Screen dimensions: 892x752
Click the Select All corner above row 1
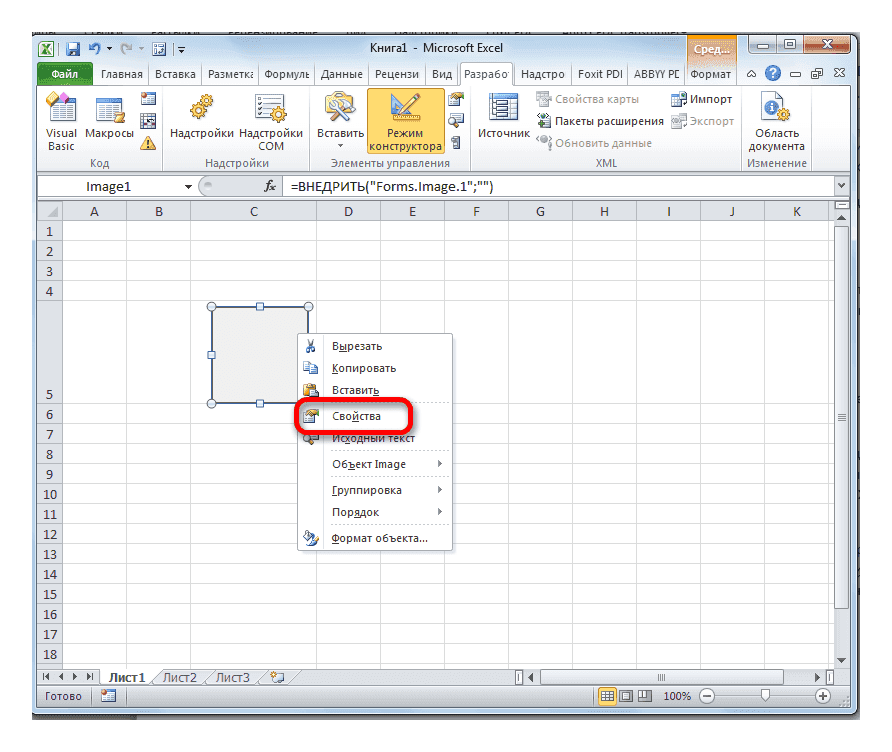tap(50, 211)
